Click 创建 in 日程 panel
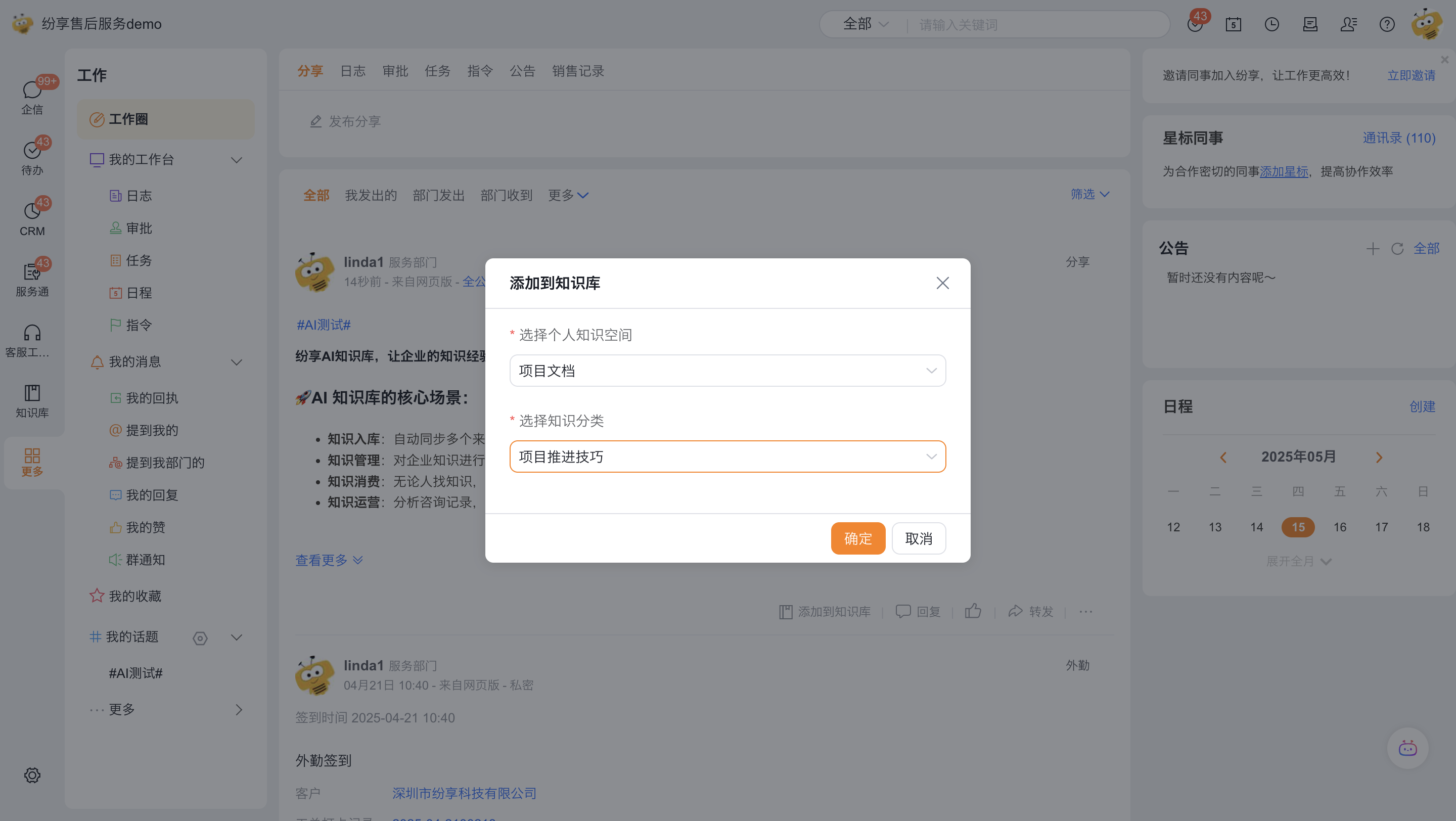The width and height of the screenshot is (1456, 821). pos(1422,406)
